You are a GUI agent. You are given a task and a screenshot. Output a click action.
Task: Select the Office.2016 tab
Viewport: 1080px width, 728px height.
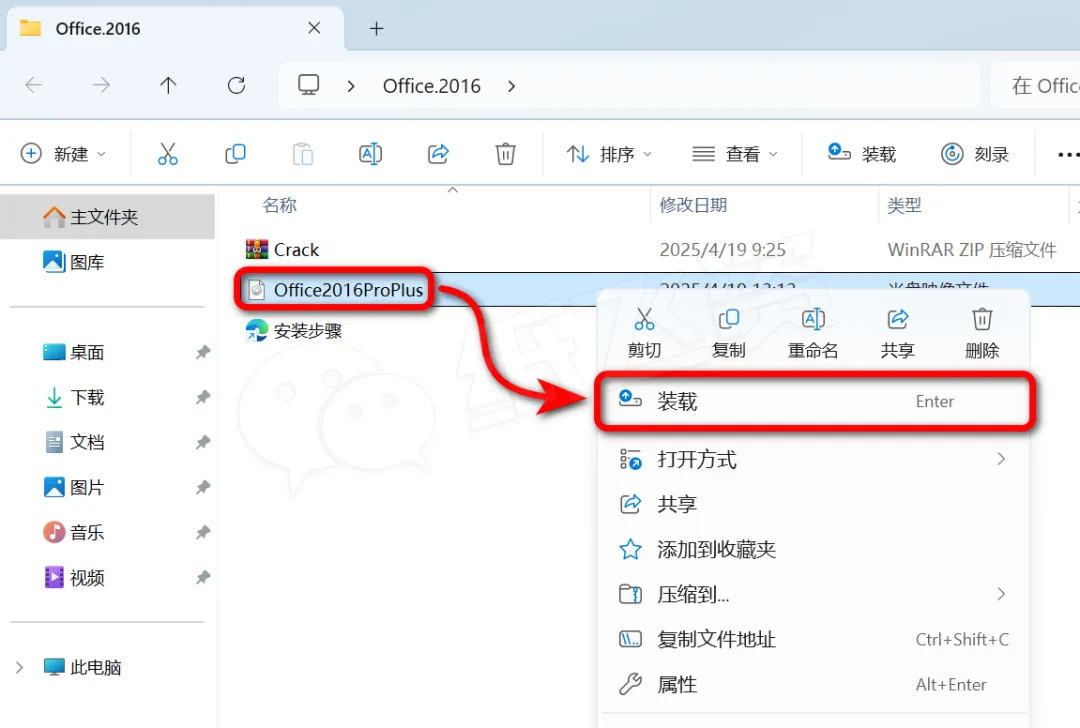point(174,28)
